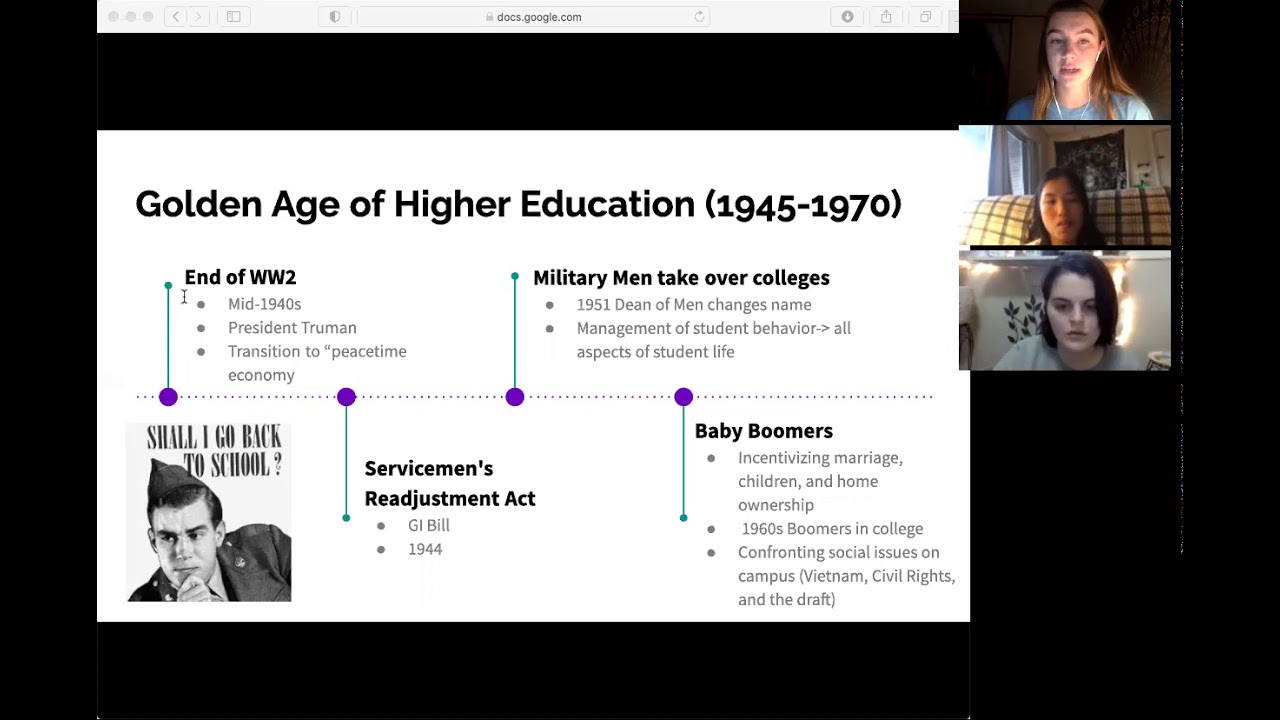Click the GI Bill bullet

tap(429, 525)
